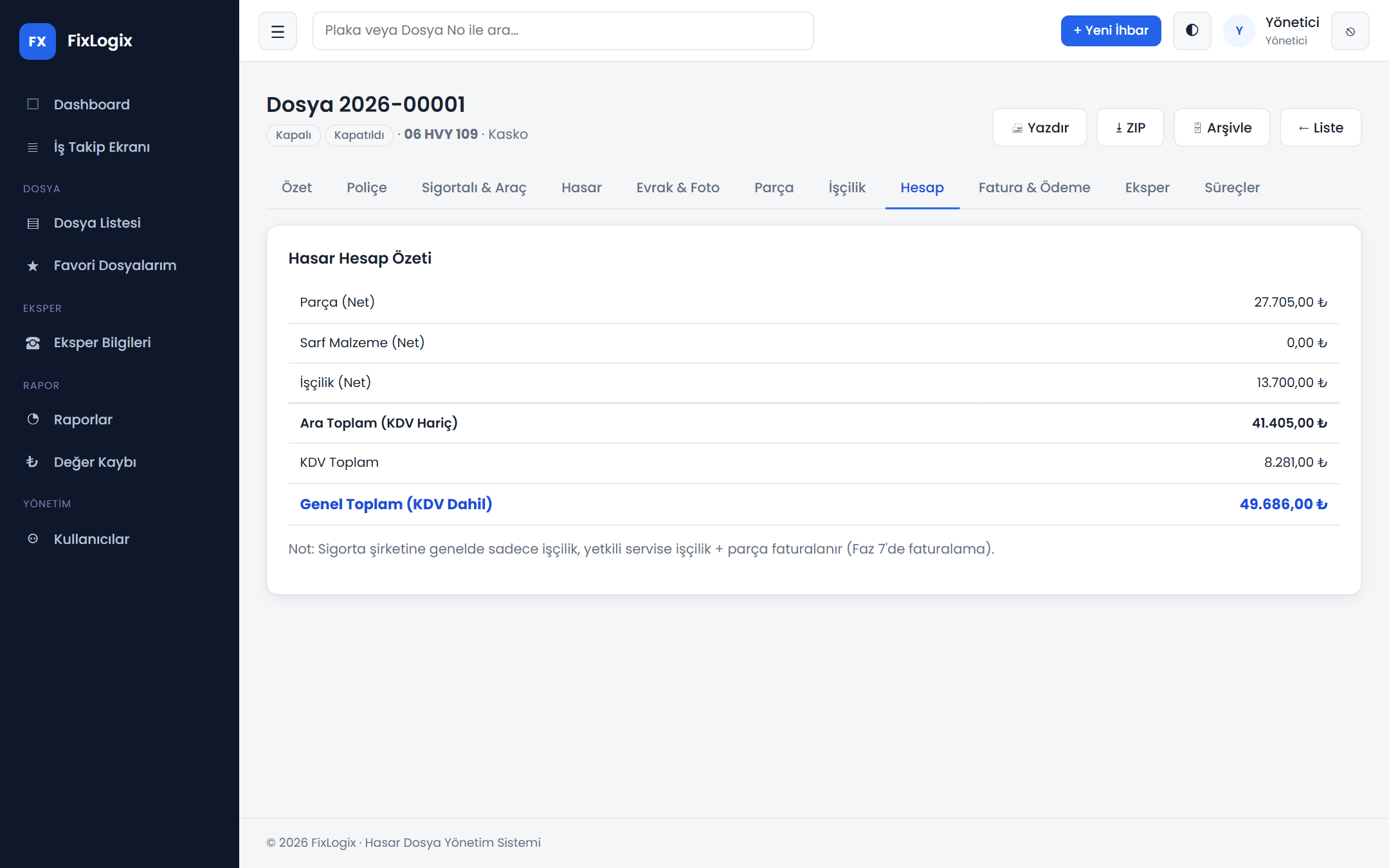Click the Yeni İhbar button

pyautogui.click(x=1111, y=31)
